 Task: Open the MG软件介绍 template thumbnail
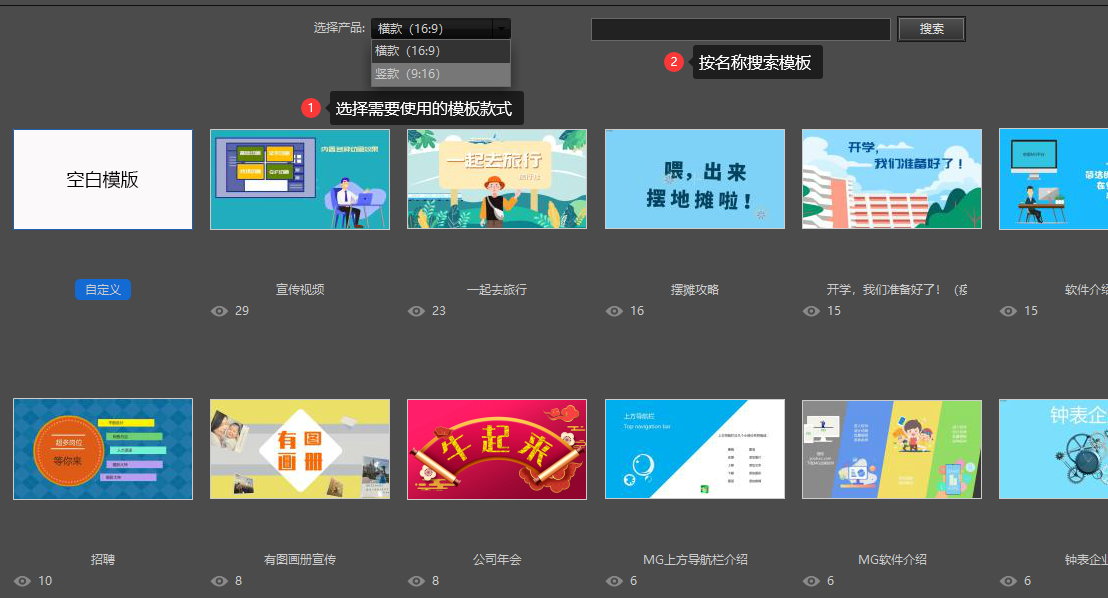pyautogui.click(x=892, y=449)
